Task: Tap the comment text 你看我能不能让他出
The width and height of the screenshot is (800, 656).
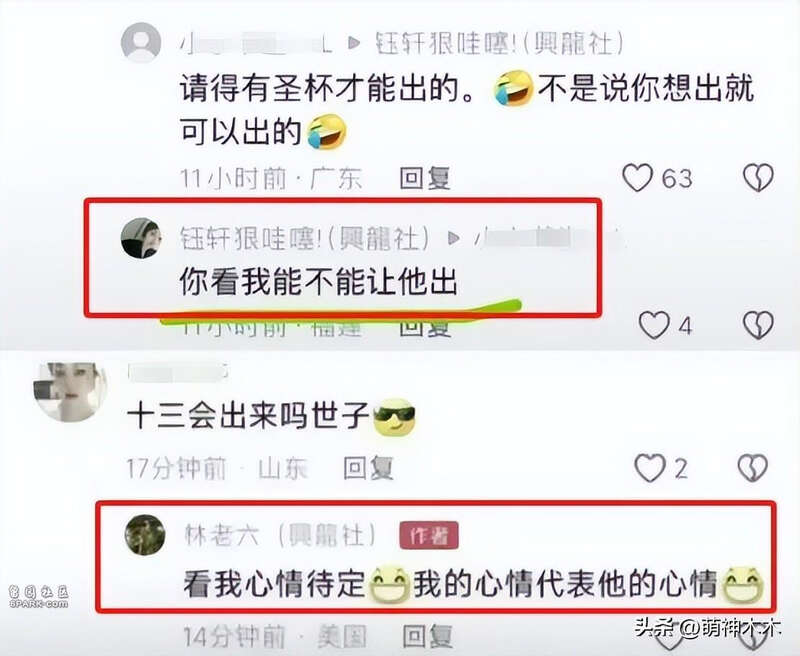Action: 318,282
